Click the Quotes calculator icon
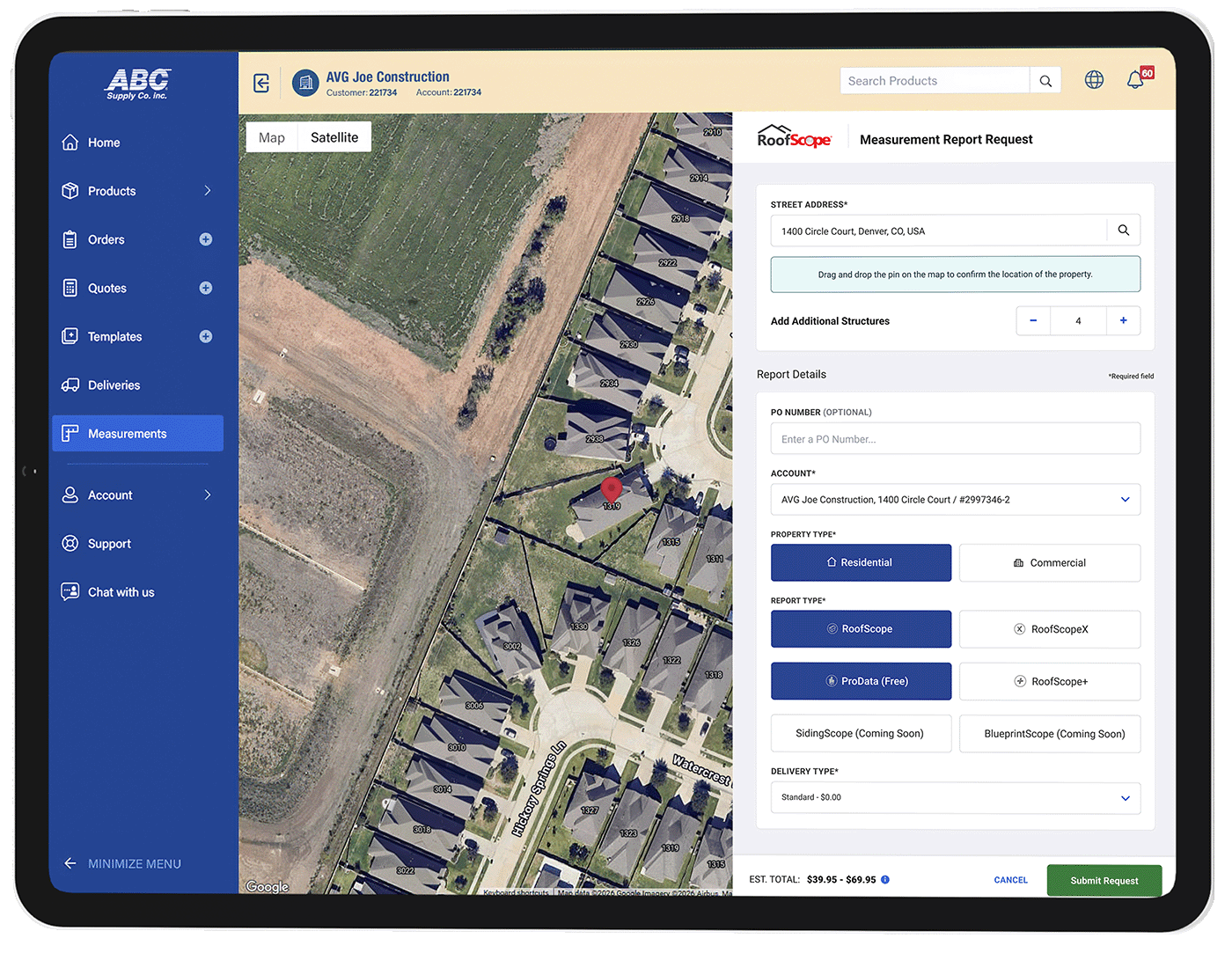The image size is (1232, 953). tap(70, 288)
